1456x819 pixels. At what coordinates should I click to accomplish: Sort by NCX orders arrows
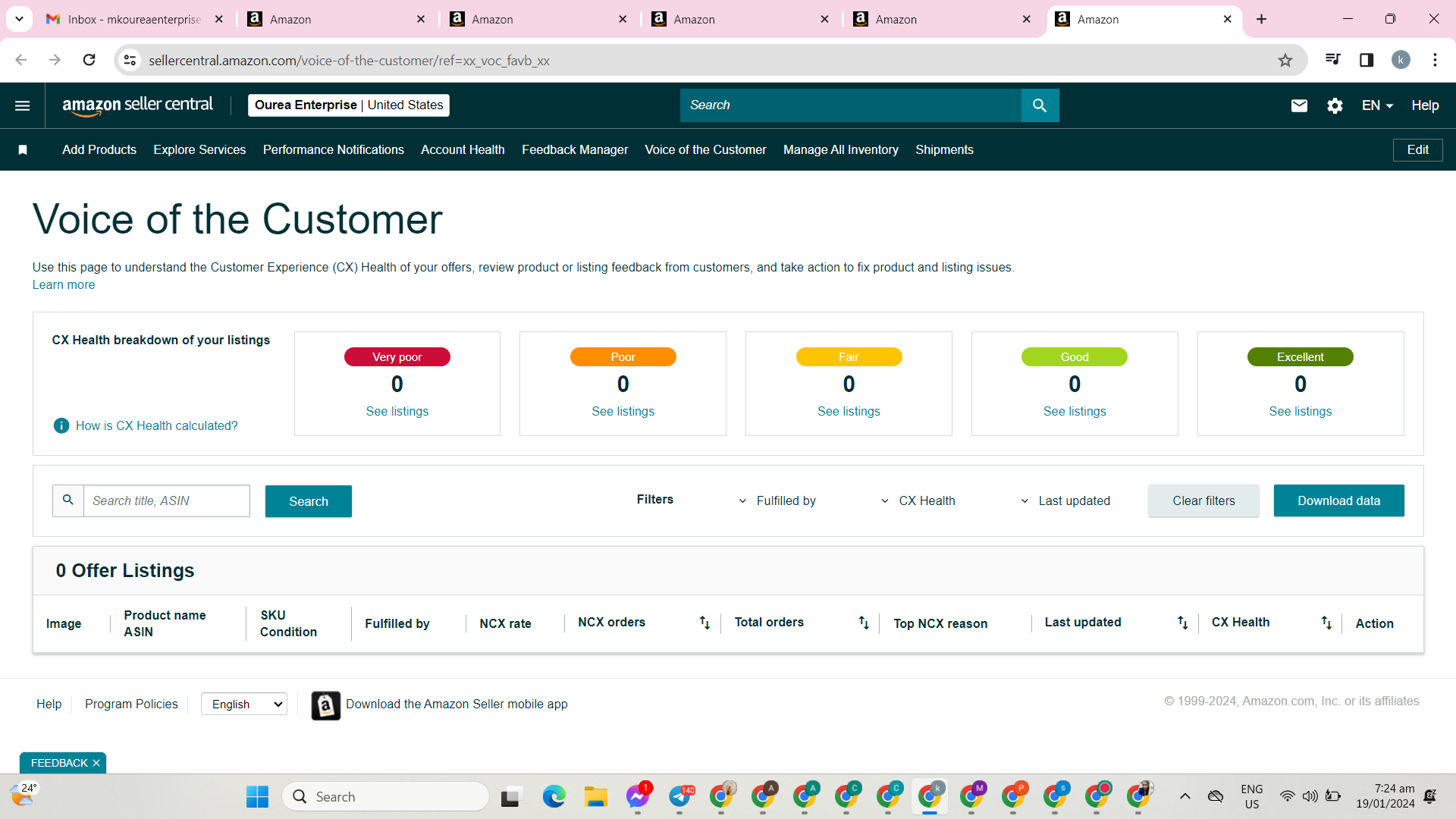(x=704, y=623)
